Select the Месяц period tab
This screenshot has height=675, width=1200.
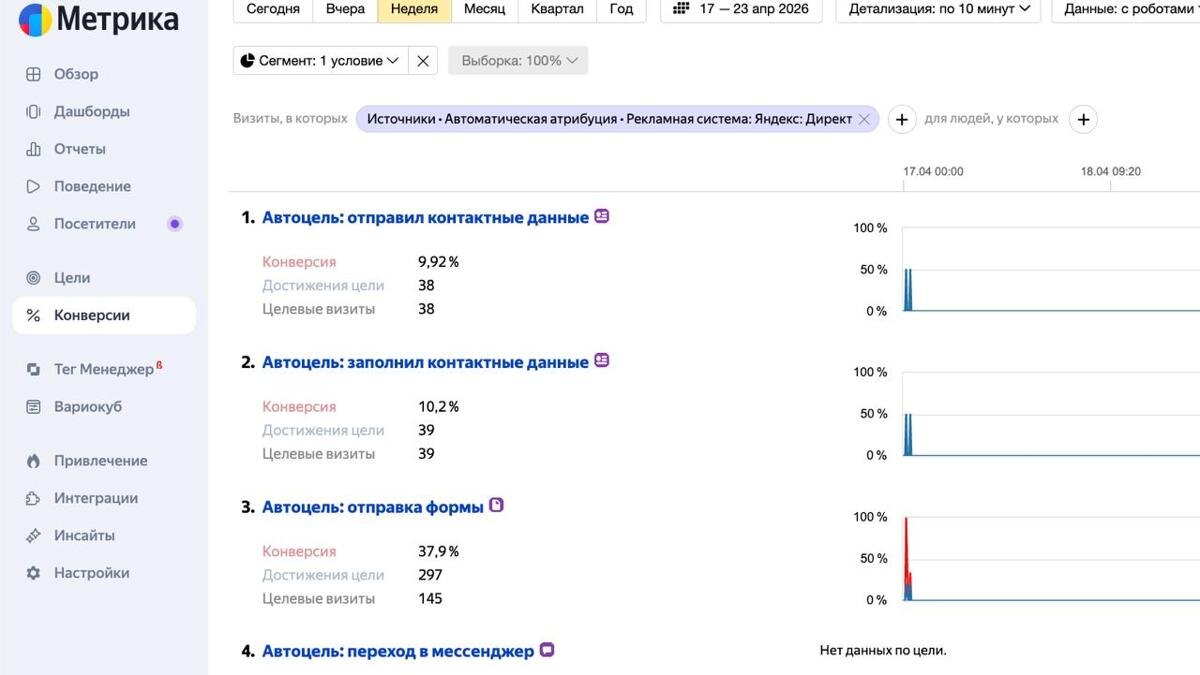tap(484, 9)
